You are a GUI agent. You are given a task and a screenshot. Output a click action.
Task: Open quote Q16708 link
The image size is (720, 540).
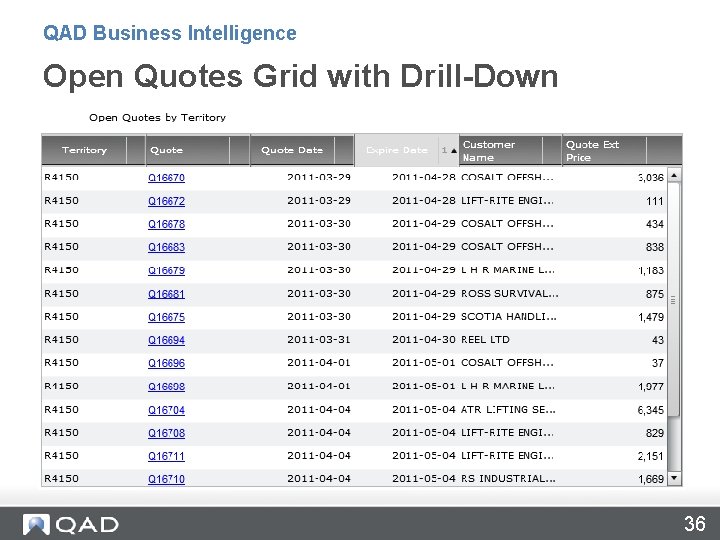(166, 433)
